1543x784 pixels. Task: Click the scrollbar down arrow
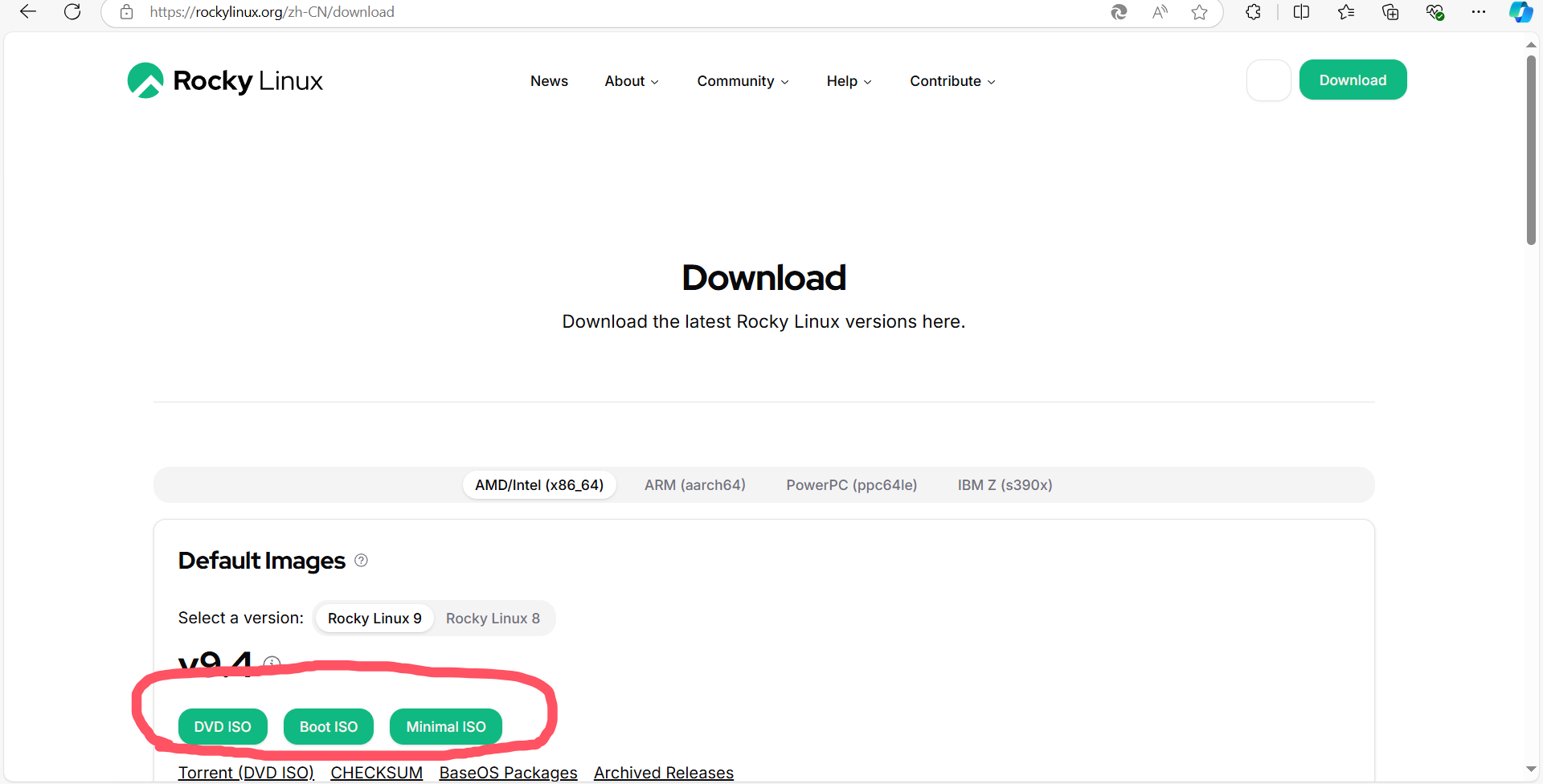click(1532, 770)
